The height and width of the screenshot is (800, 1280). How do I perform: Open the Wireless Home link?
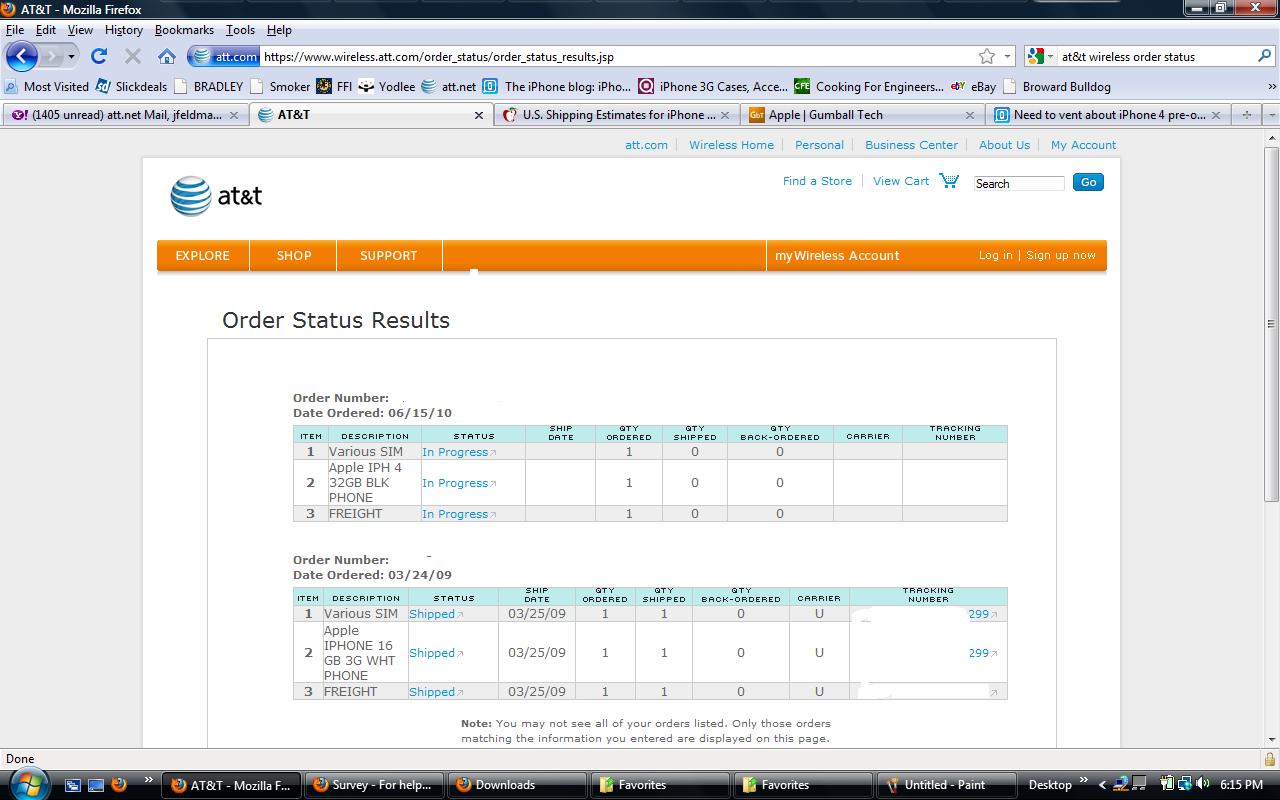click(x=731, y=145)
